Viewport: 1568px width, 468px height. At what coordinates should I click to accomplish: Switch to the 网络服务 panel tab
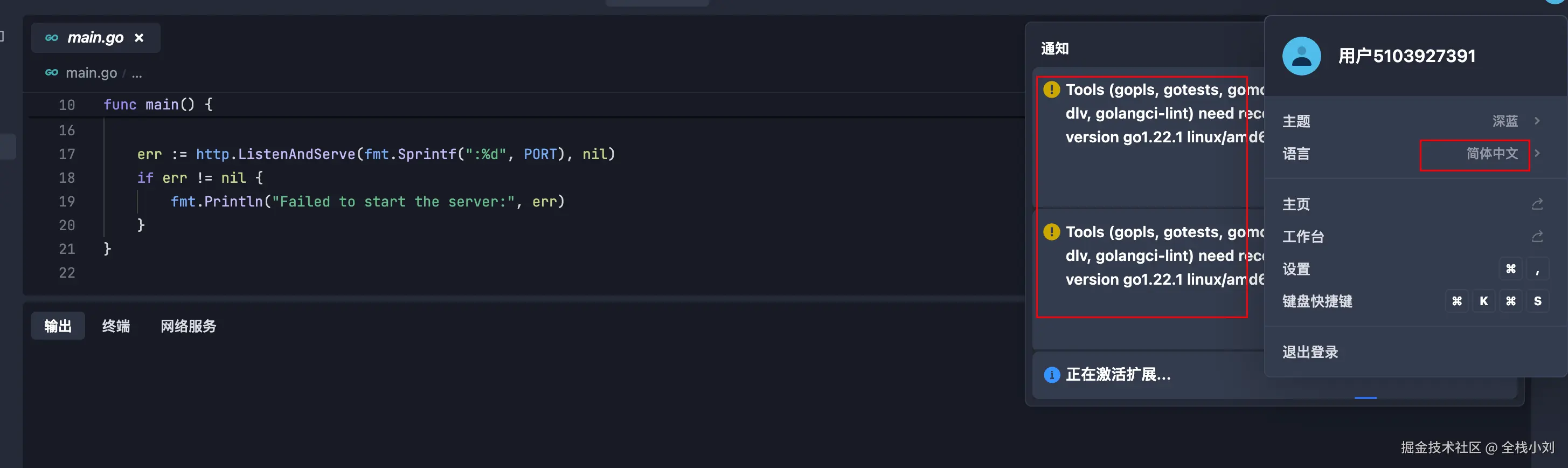188,326
